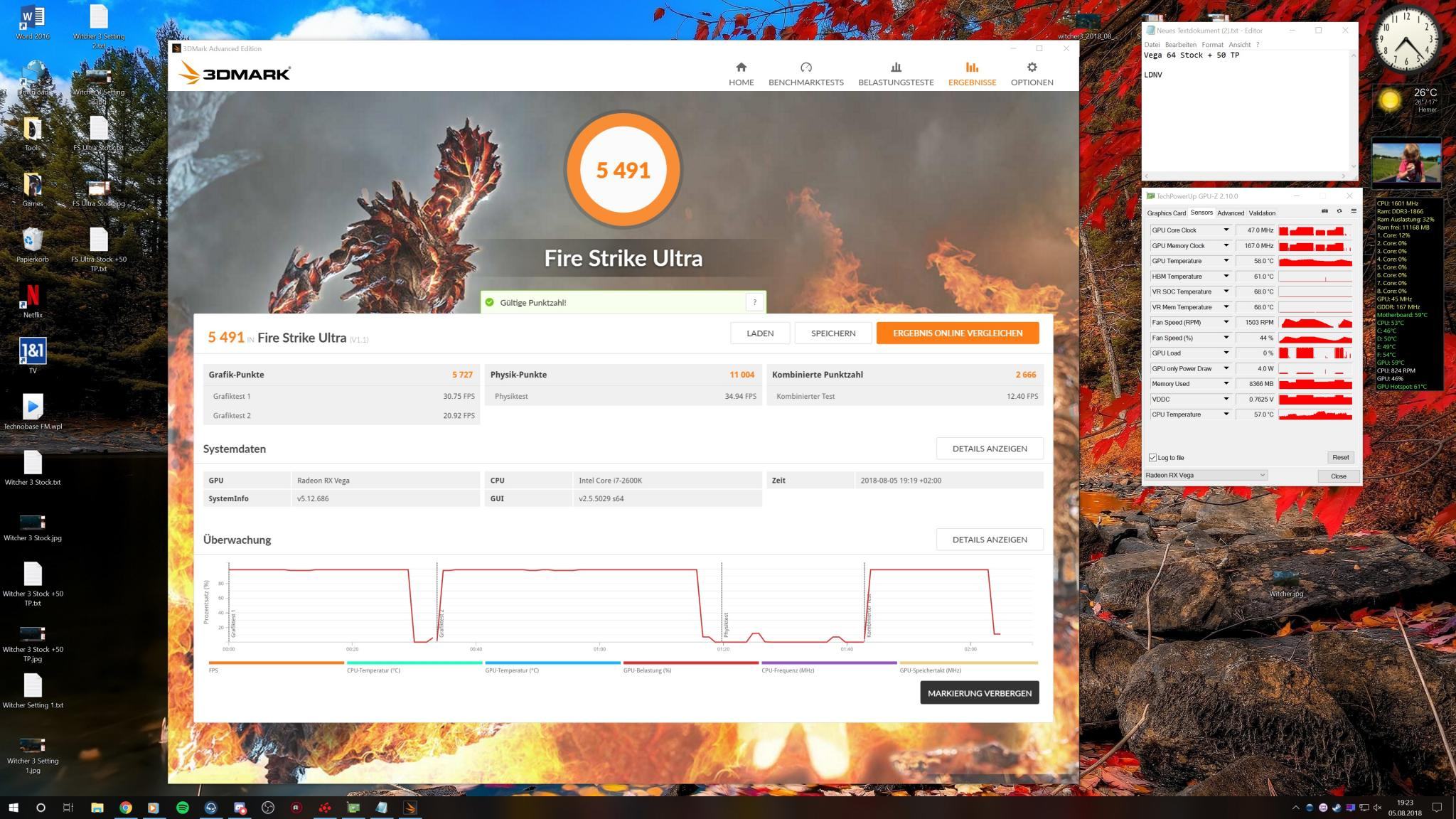Image resolution: width=1456 pixels, height=819 pixels.
Task: Click the Grafiktest 2 marker in the graph
Action: (x=441, y=623)
